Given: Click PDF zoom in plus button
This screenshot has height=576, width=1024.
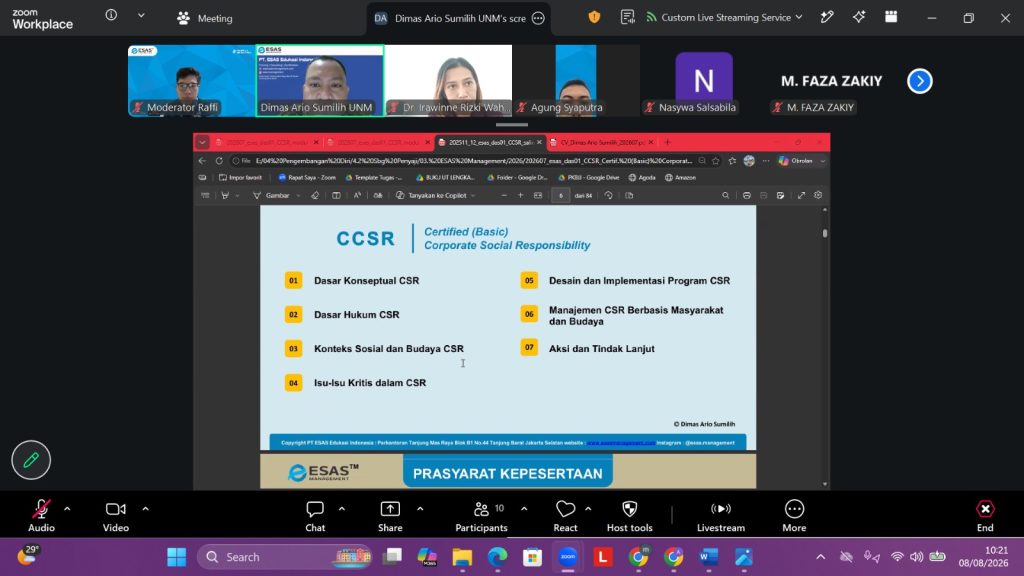Looking at the screenshot, I should click(x=520, y=195).
